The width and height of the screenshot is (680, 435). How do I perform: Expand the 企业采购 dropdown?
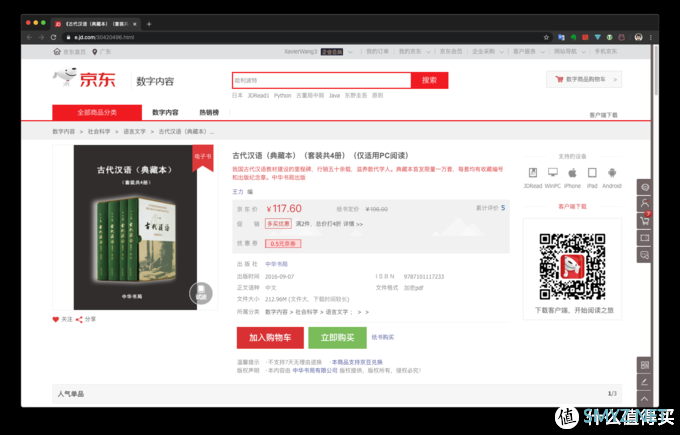click(x=501, y=52)
